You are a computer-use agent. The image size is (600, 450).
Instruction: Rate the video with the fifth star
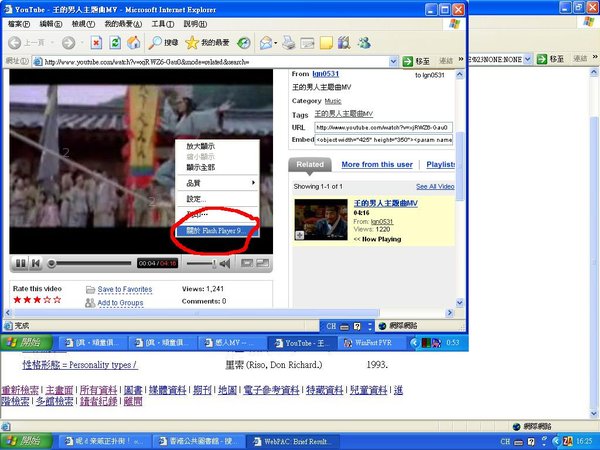click(71, 300)
